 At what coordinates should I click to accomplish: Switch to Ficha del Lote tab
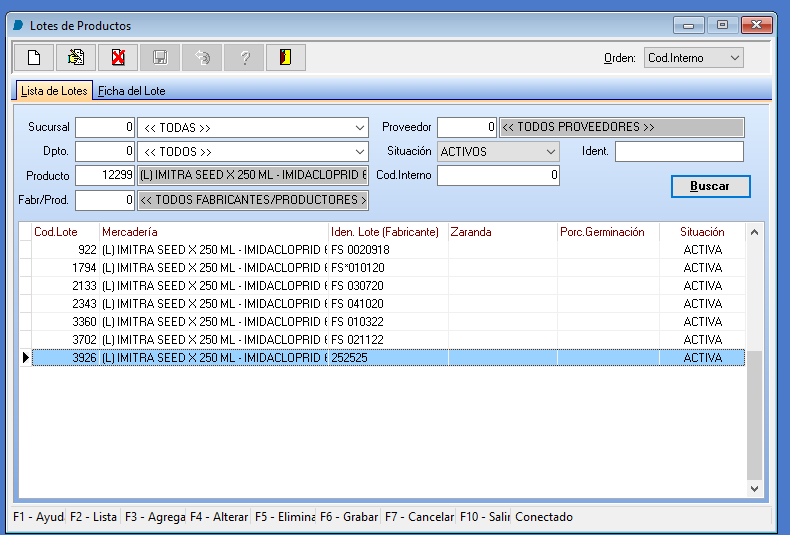pos(131,91)
